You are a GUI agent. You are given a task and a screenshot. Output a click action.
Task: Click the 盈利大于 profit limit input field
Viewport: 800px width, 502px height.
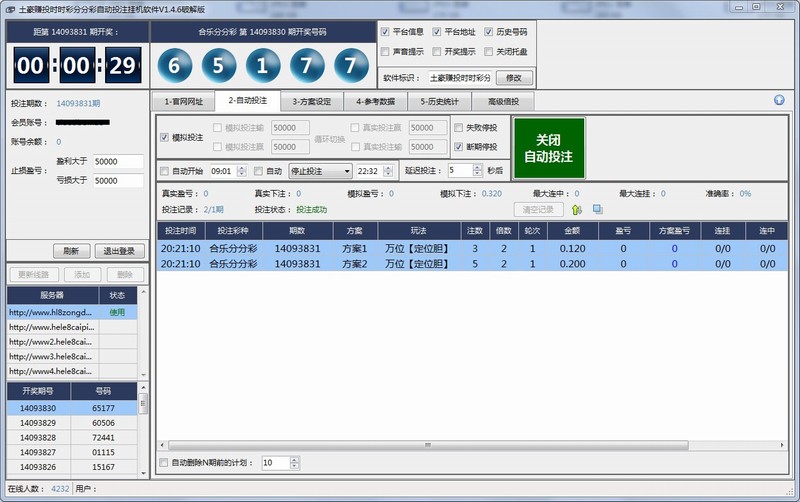click(118, 161)
